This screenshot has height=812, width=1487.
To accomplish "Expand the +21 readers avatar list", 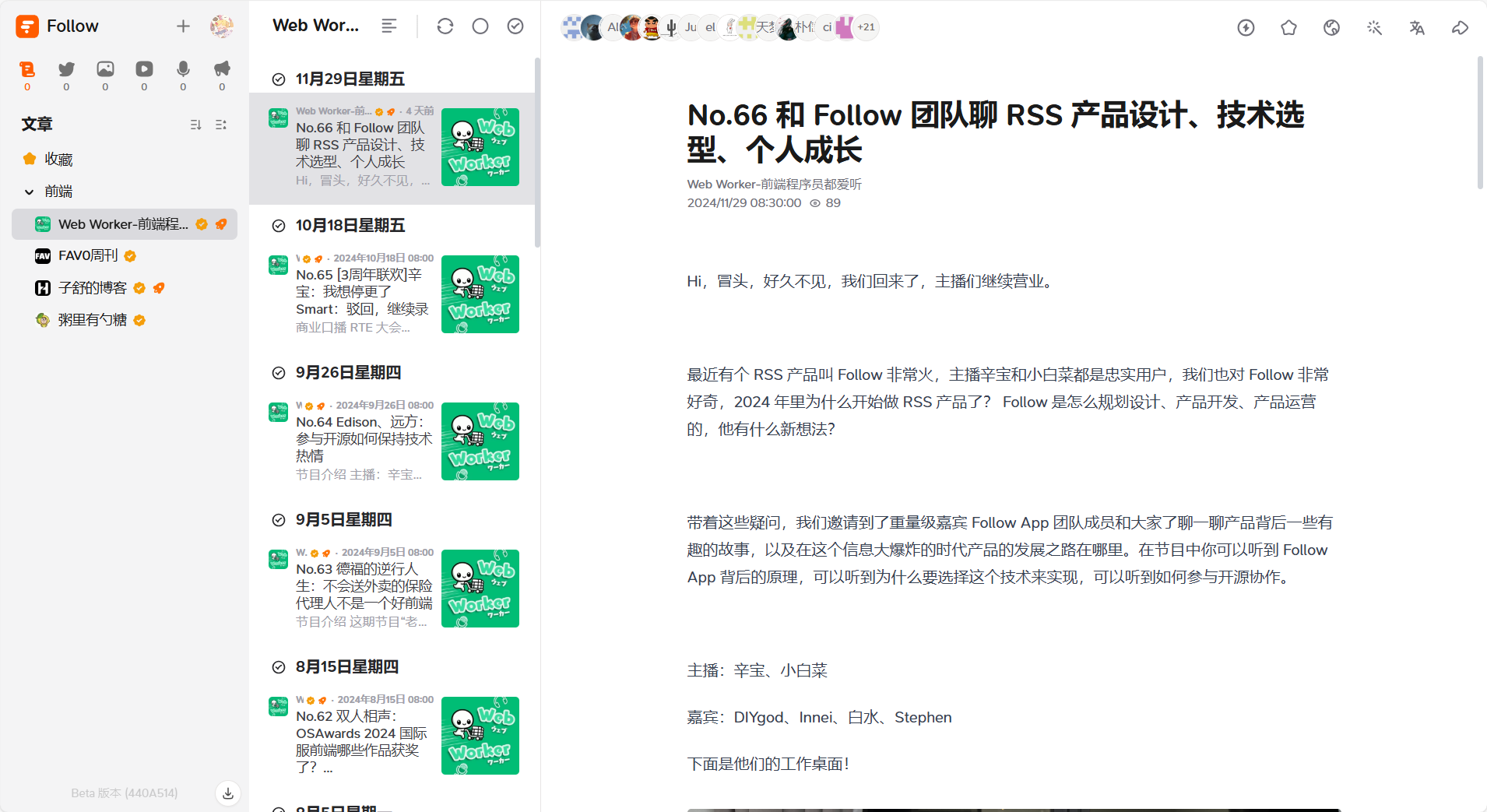I will tap(866, 27).
